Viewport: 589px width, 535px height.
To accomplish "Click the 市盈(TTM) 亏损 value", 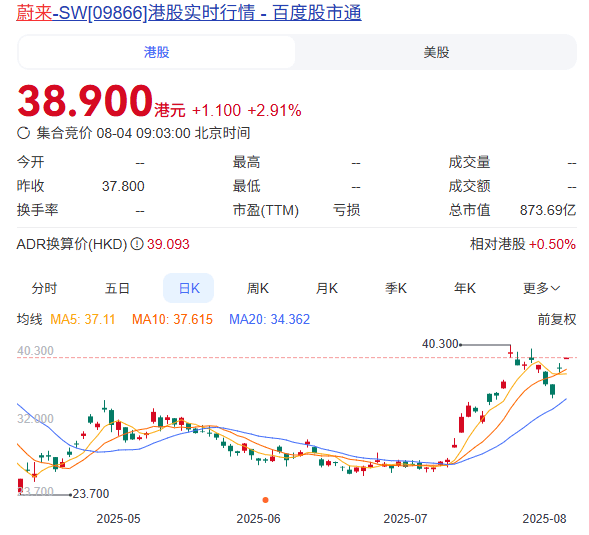I will click(x=346, y=210).
